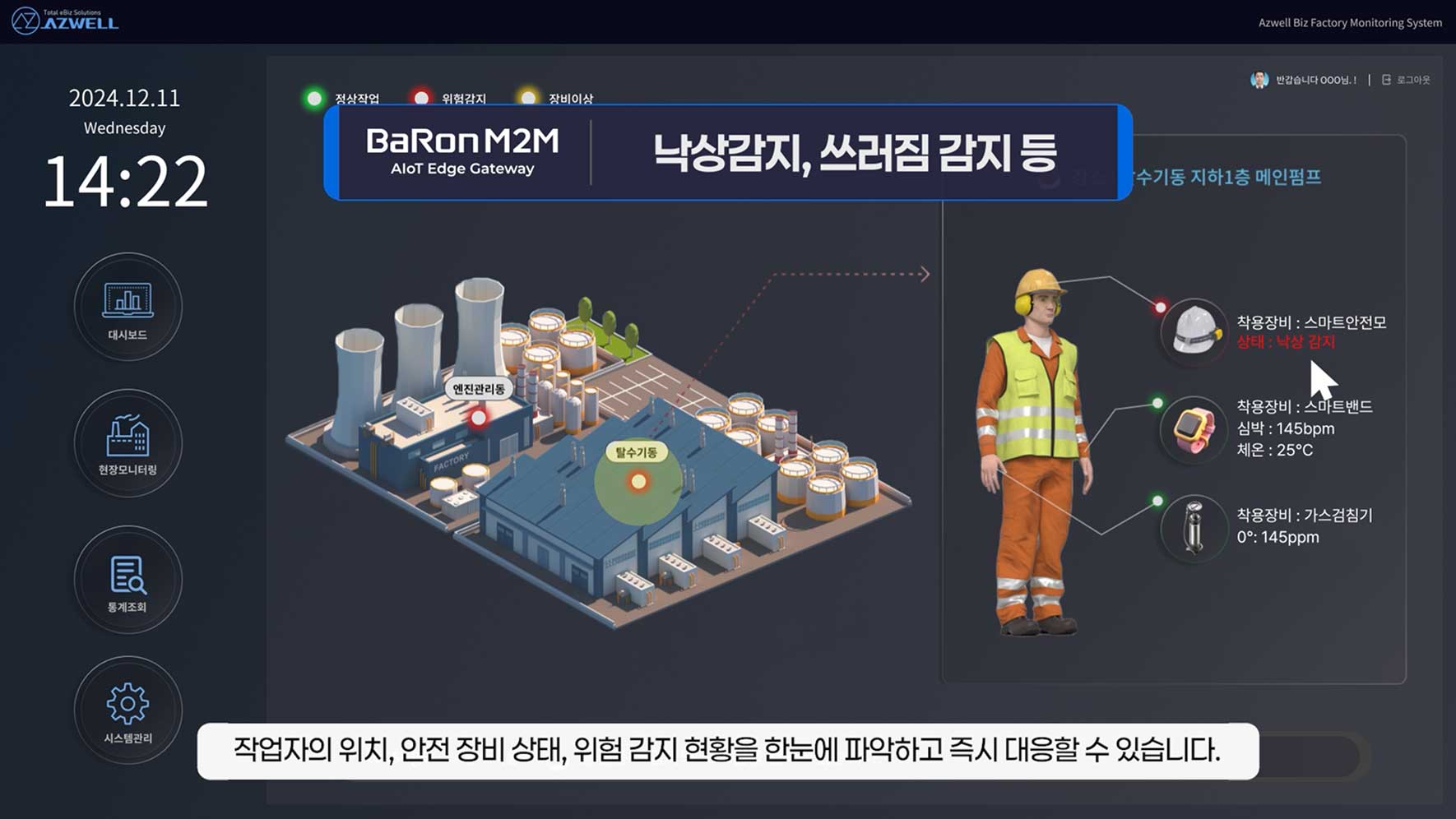Click the smart band watch icon
Screen dimensions: 1456x819
pyautogui.click(x=1194, y=429)
